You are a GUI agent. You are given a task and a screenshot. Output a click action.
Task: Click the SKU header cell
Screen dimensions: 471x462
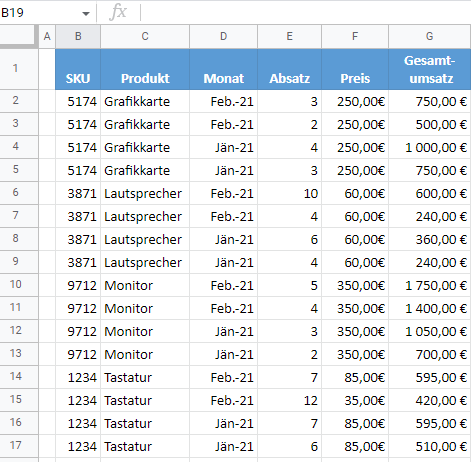[78, 69]
